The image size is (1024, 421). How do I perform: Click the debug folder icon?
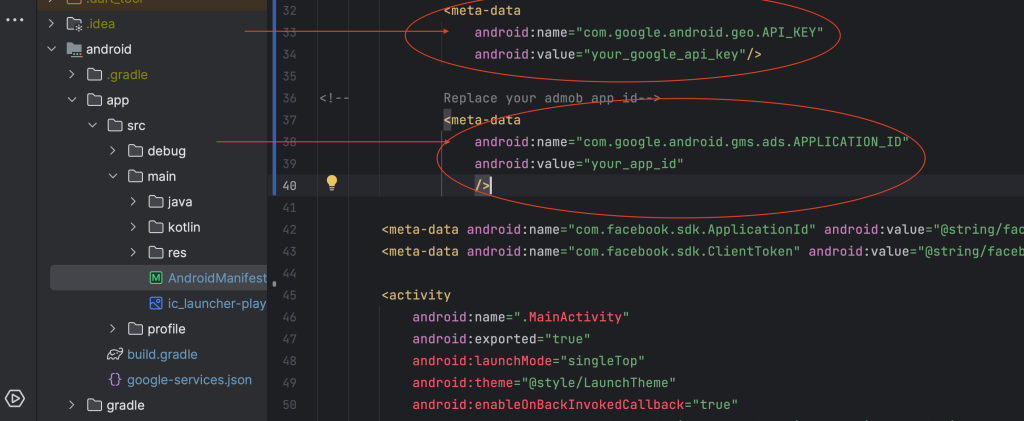(x=135, y=151)
